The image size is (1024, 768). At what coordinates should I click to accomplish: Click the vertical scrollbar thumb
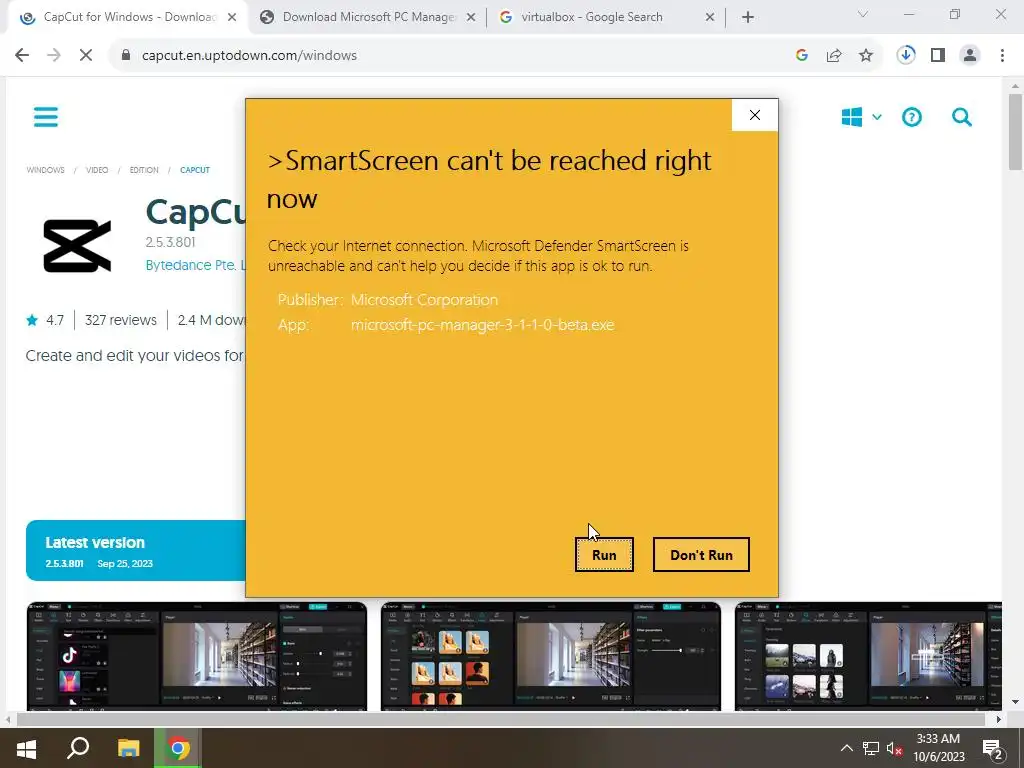[x=1015, y=131]
